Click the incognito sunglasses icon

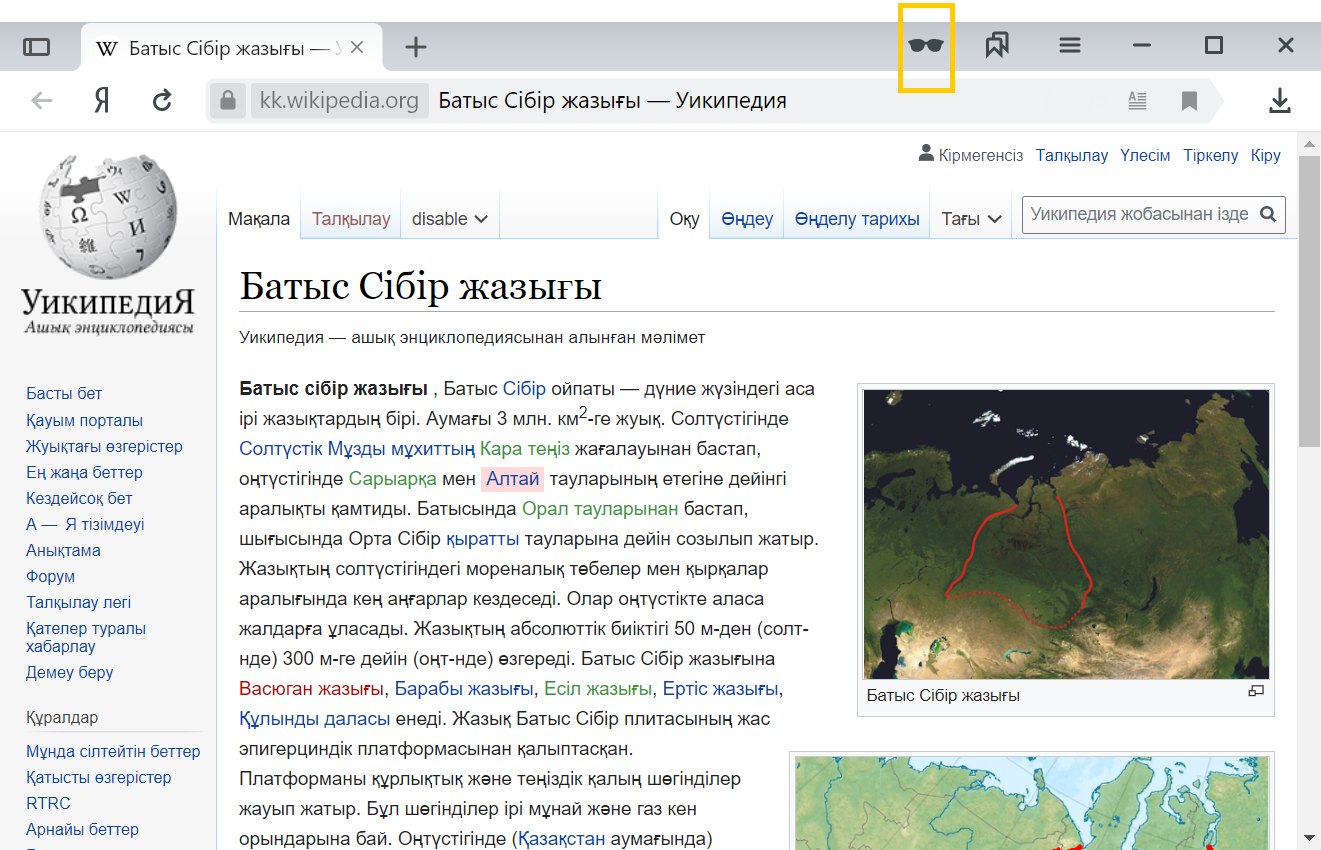926,45
